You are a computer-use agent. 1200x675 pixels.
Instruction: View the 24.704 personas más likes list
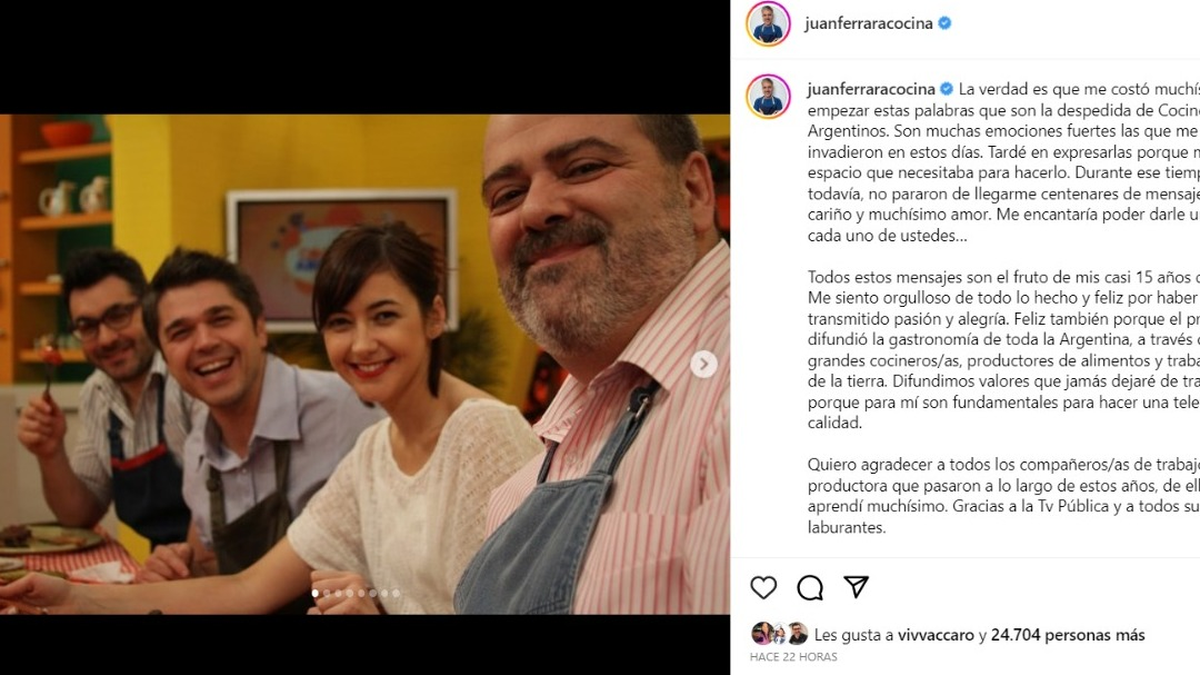[x=1069, y=635]
